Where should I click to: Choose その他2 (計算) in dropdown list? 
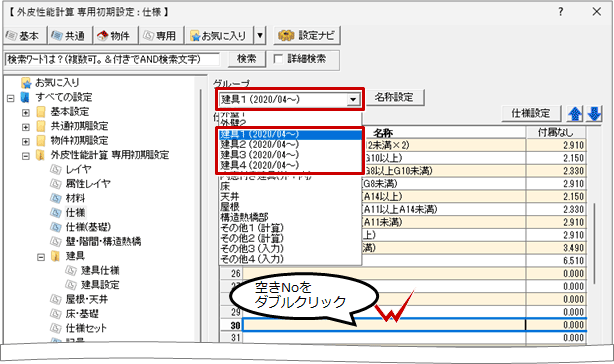(x=290, y=238)
